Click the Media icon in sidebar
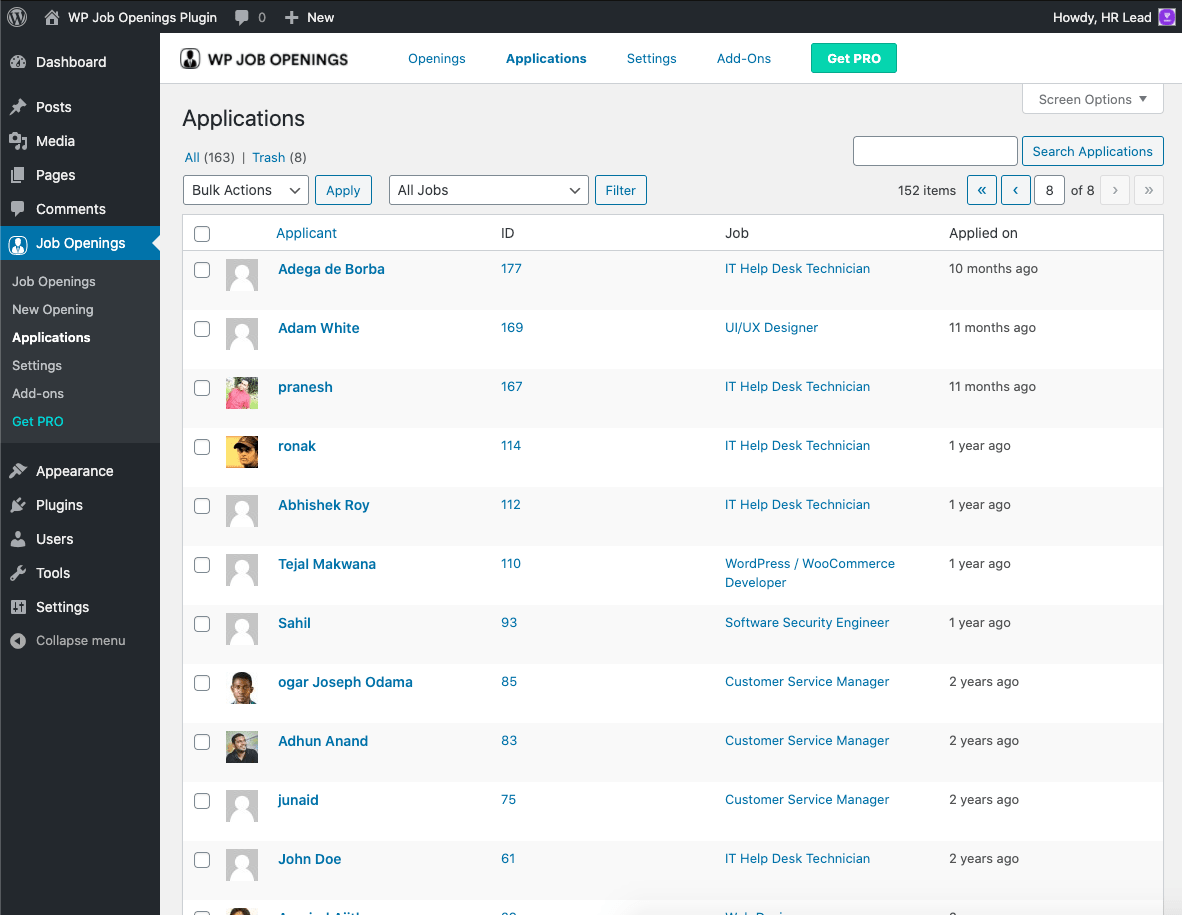Image resolution: width=1182 pixels, height=915 pixels. 18,141
